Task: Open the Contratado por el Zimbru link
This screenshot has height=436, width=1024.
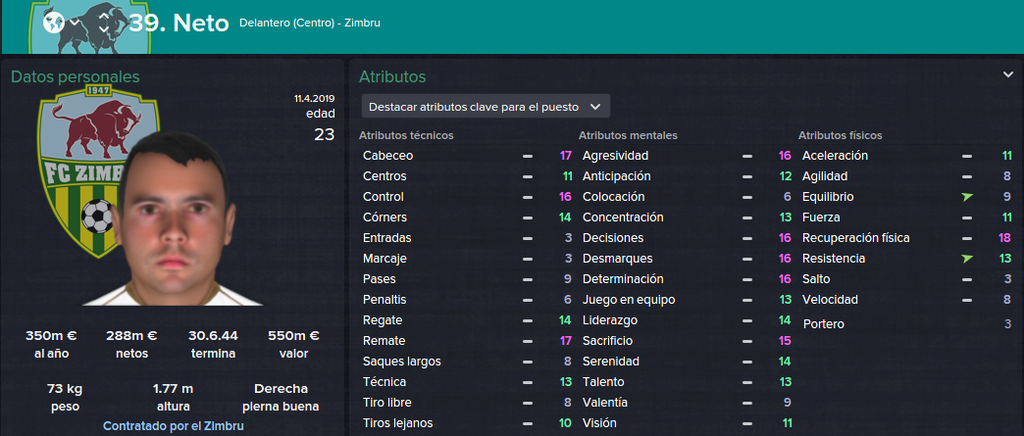Action: click(x=174, y=426)
